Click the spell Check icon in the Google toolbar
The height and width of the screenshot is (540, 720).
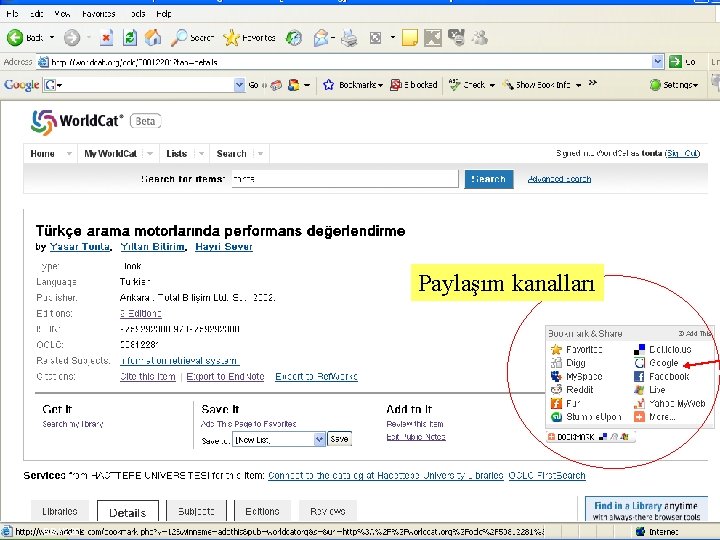pos(454,85)
